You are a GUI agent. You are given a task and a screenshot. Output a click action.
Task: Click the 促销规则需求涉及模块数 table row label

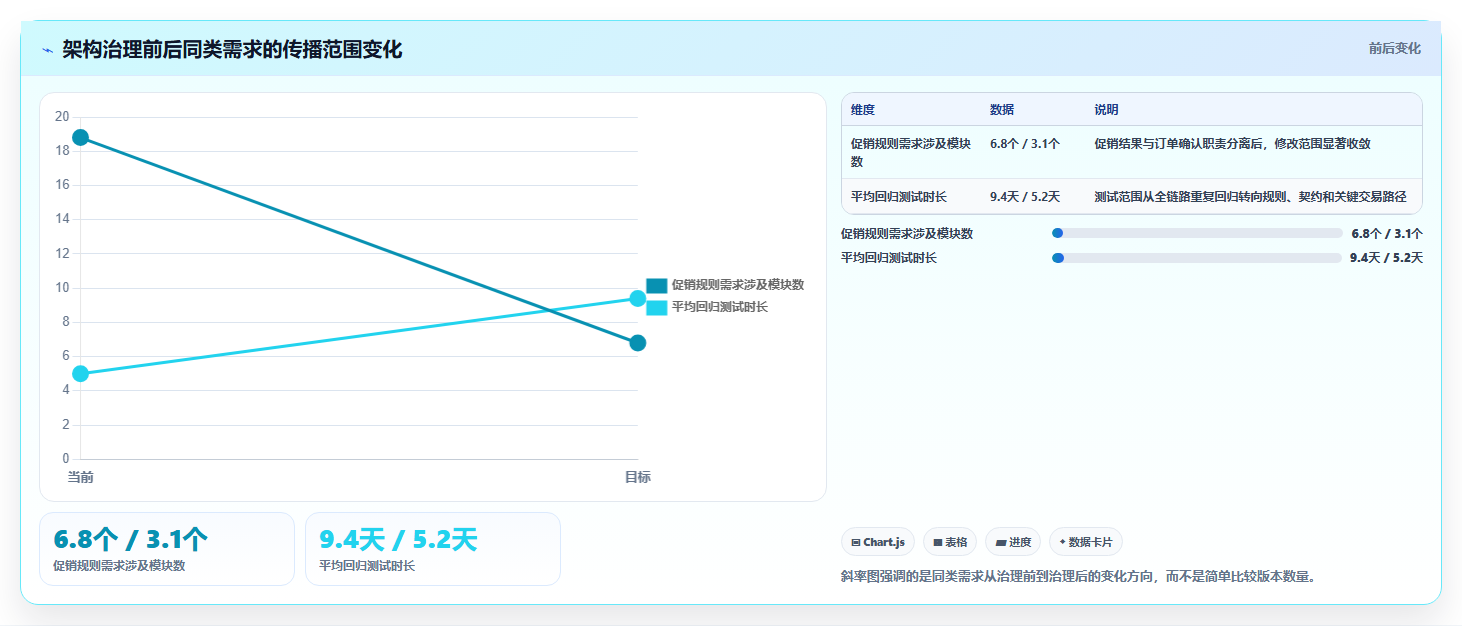[x=911, y=152]
